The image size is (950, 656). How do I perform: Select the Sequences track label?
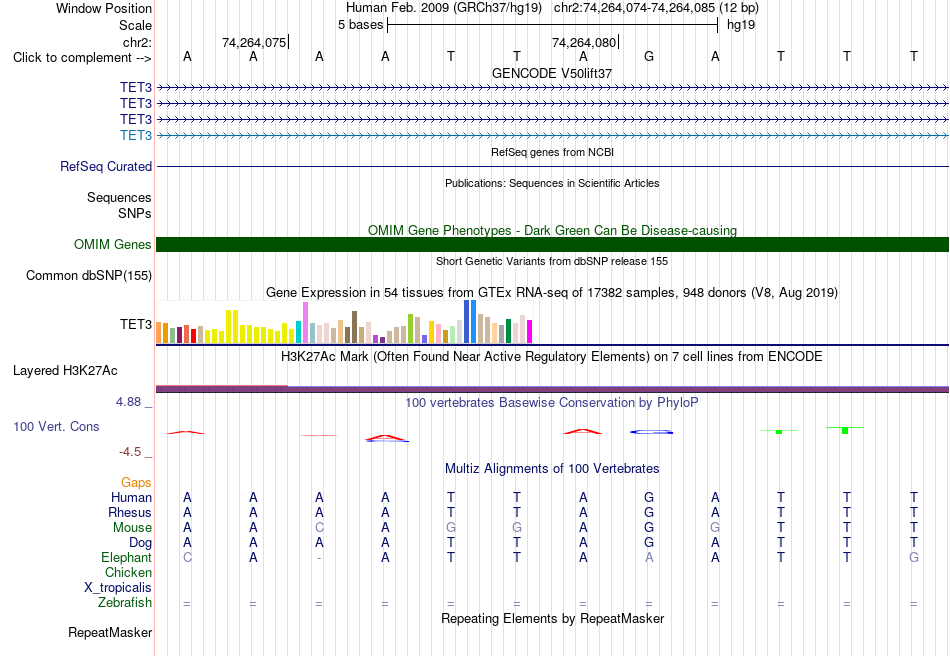(x=119, y=197)
